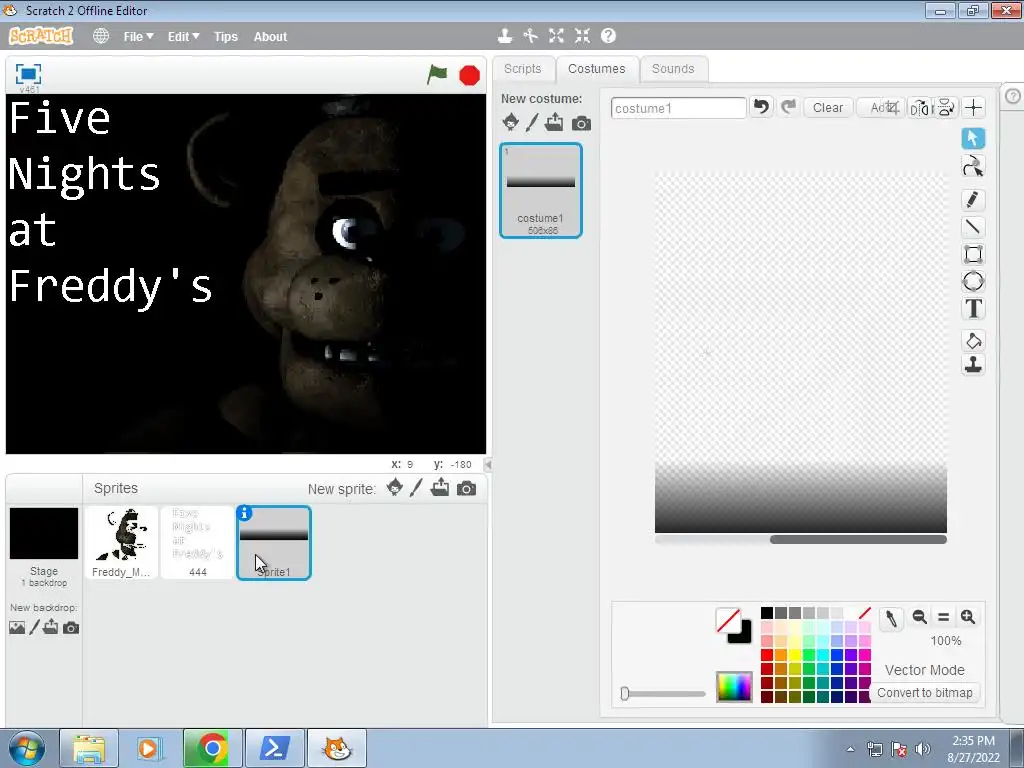Click the red stop sign
This screenshot has height=768, width=1024.
click(x=470, y=75)
